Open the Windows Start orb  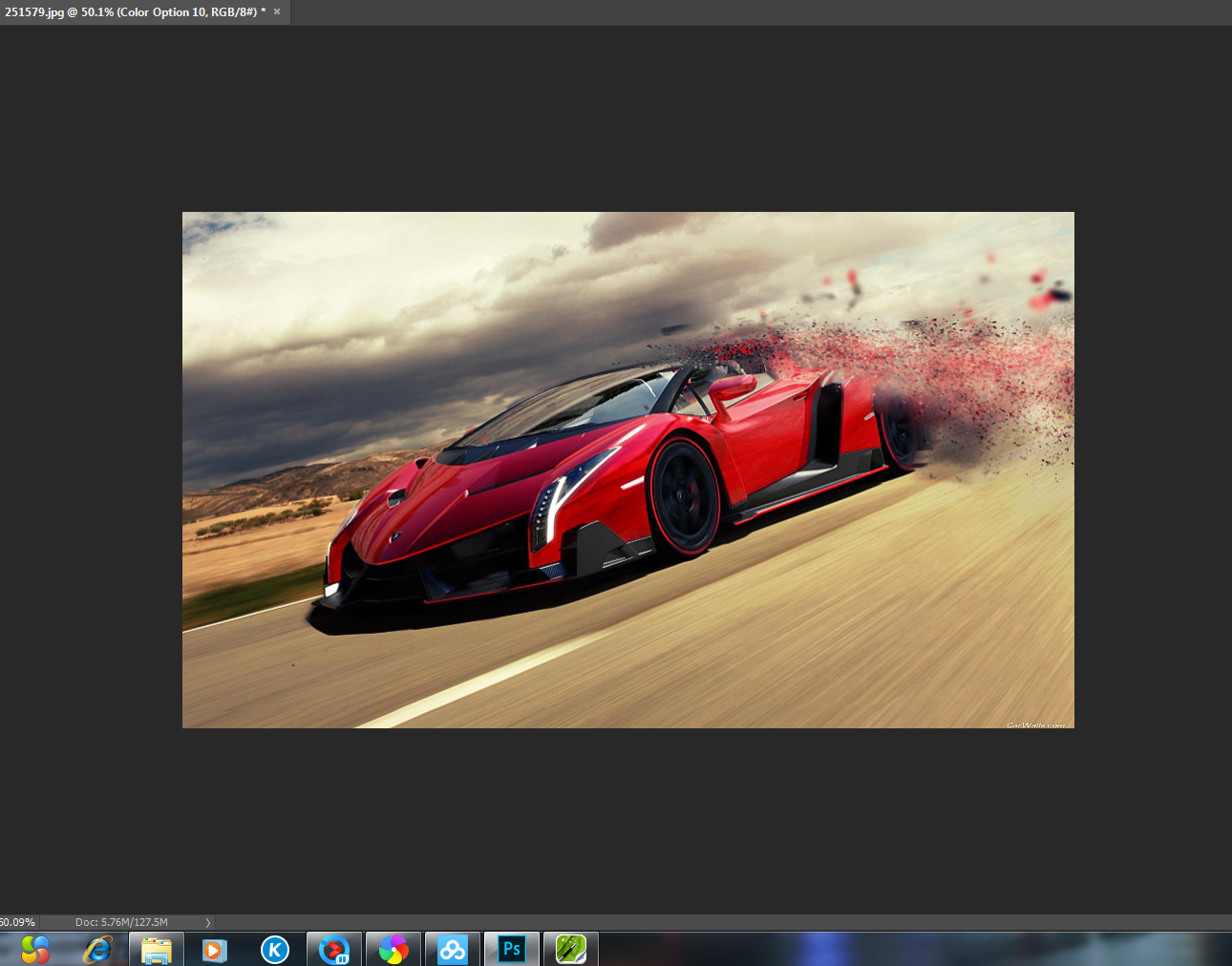[35, 950]
